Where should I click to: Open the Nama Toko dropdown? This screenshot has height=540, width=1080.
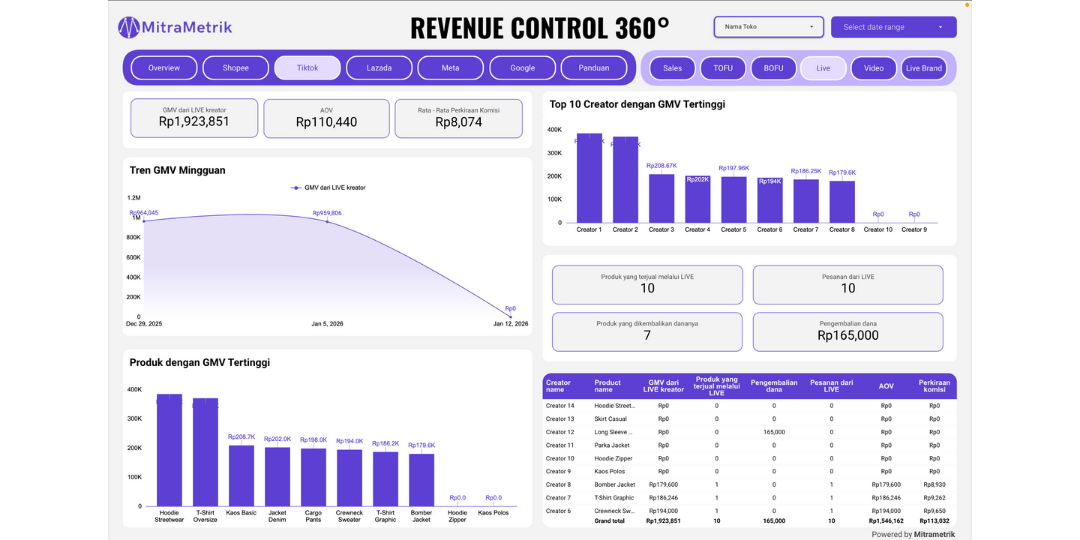pos(768,27)
